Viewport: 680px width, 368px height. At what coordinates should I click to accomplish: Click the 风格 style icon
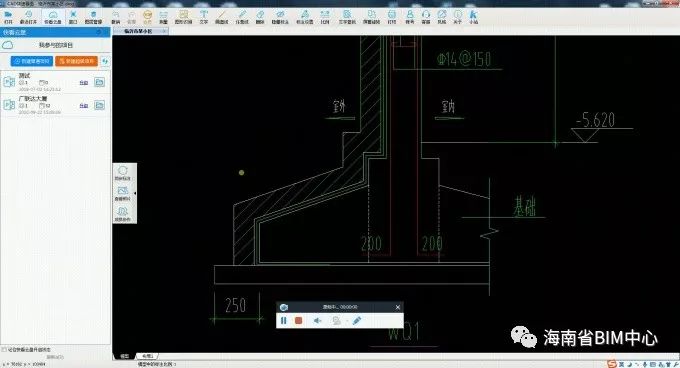[441, 17]
